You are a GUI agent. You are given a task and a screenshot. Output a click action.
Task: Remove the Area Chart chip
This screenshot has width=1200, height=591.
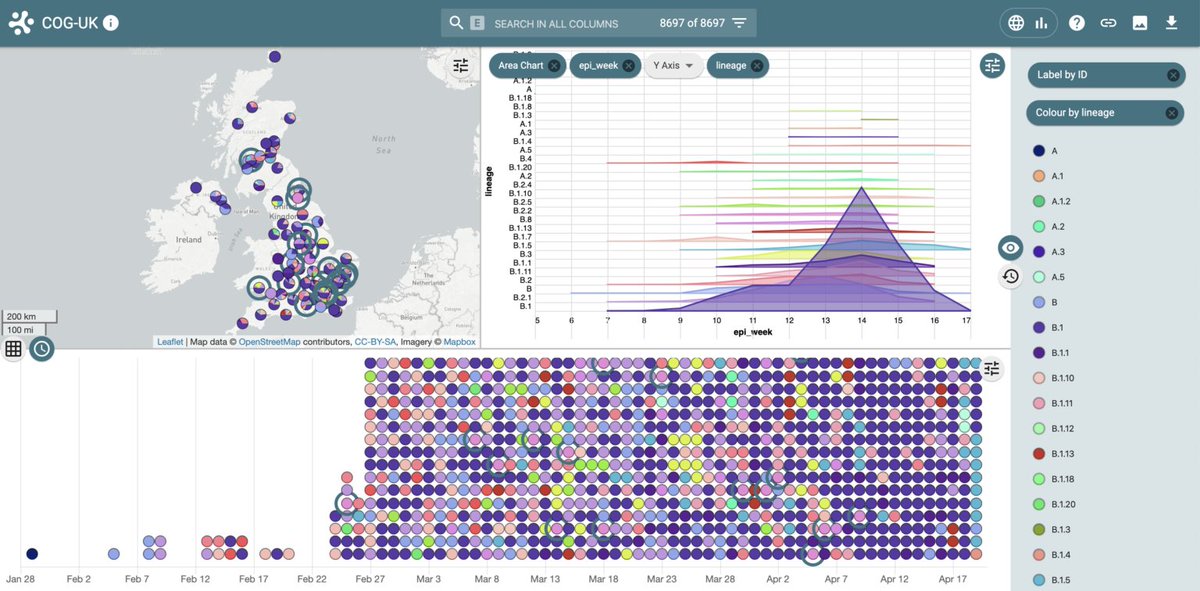coord(554,66)
